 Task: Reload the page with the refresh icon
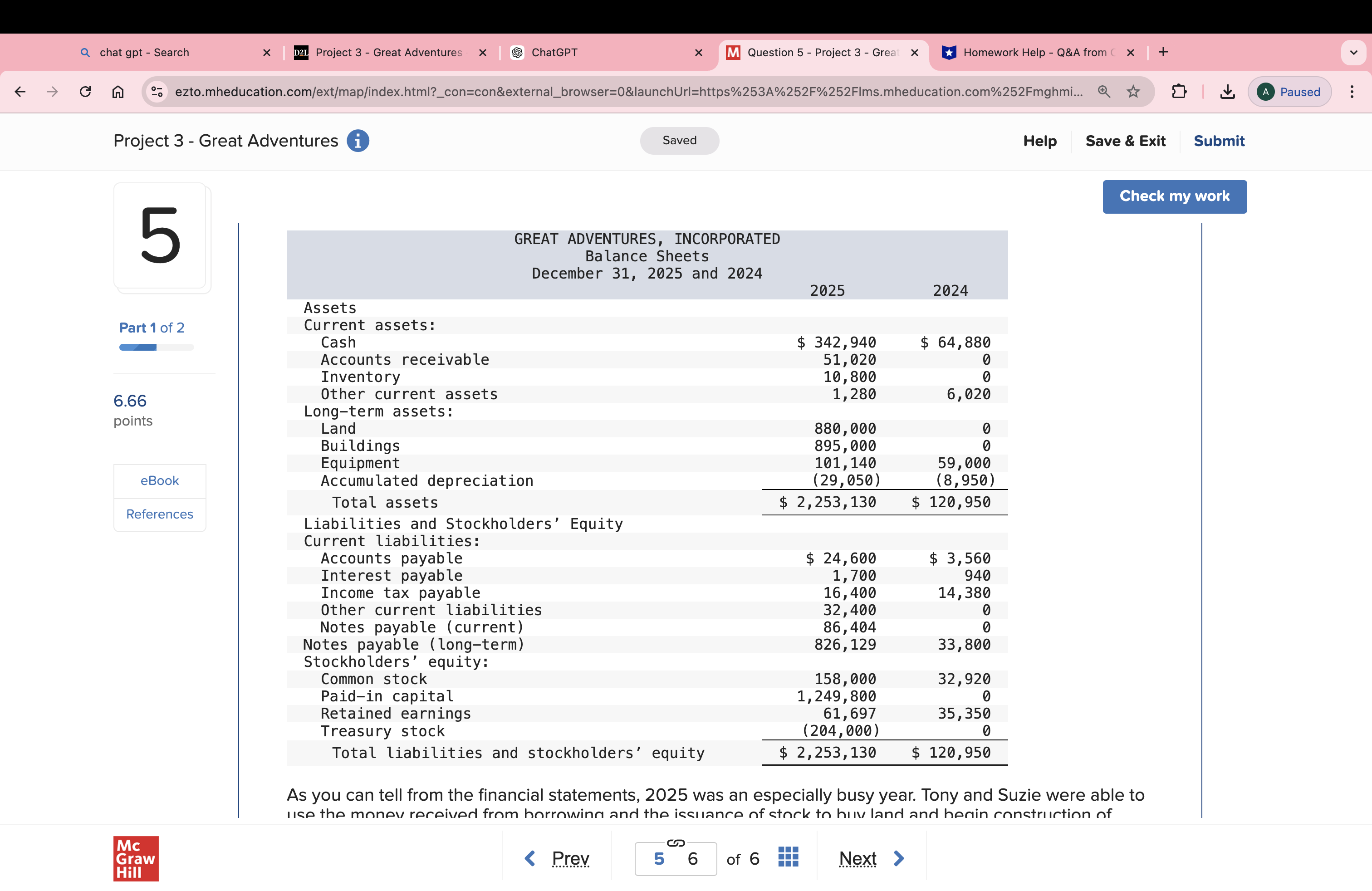[85, 92]
